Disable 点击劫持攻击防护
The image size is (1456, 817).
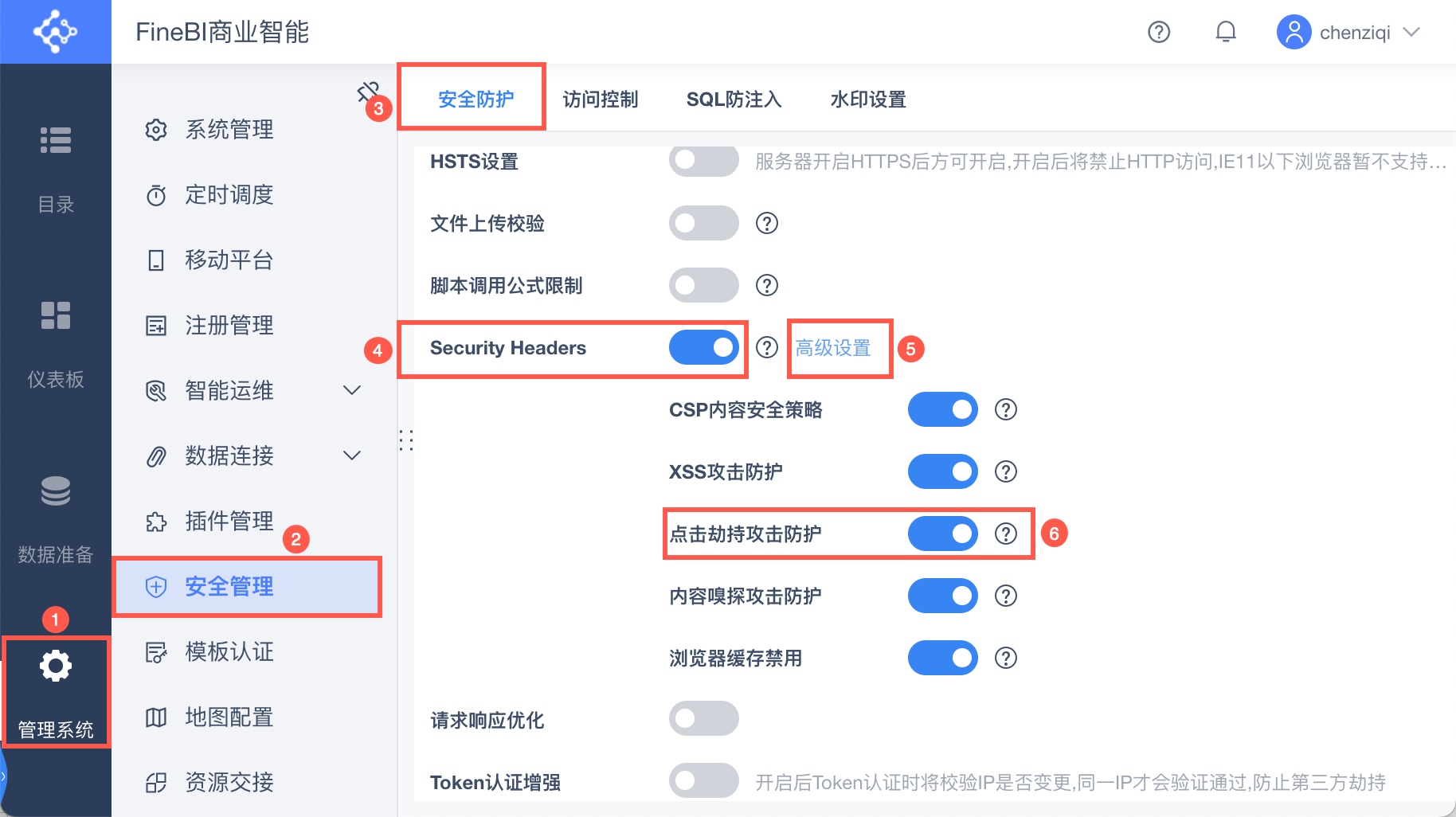tap(942, 534)
